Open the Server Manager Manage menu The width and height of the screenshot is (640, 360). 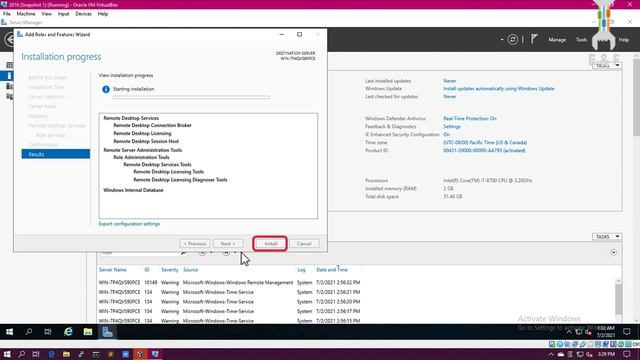pos(557,40)
